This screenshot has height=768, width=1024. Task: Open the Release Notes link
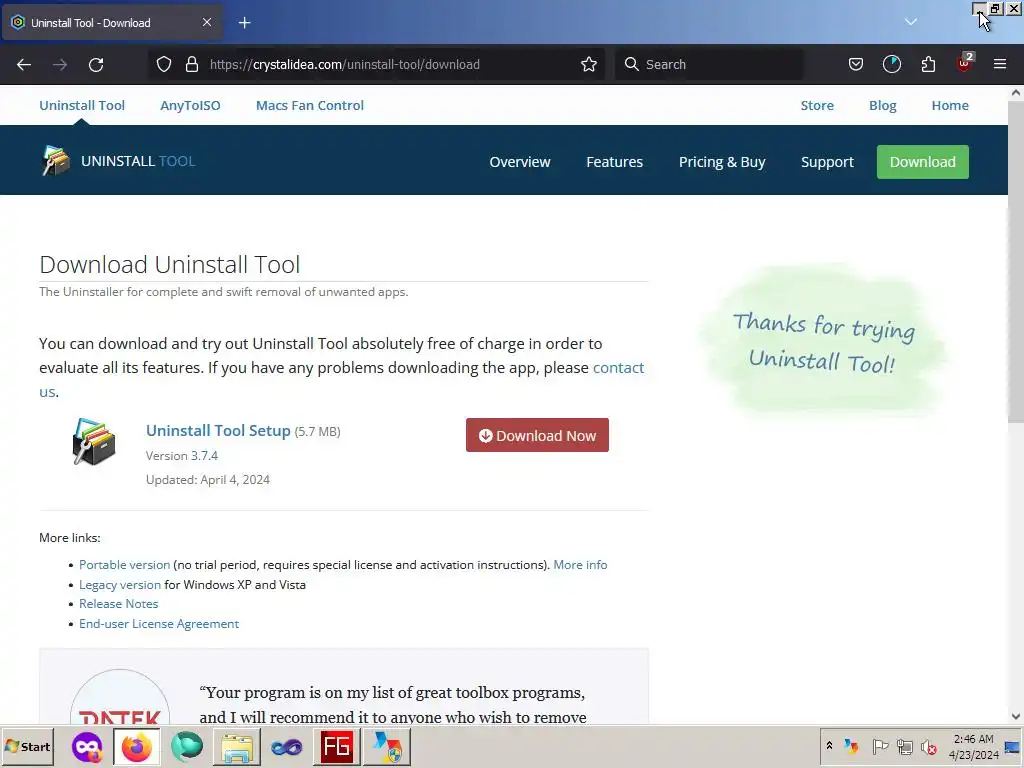click(118, 603)
